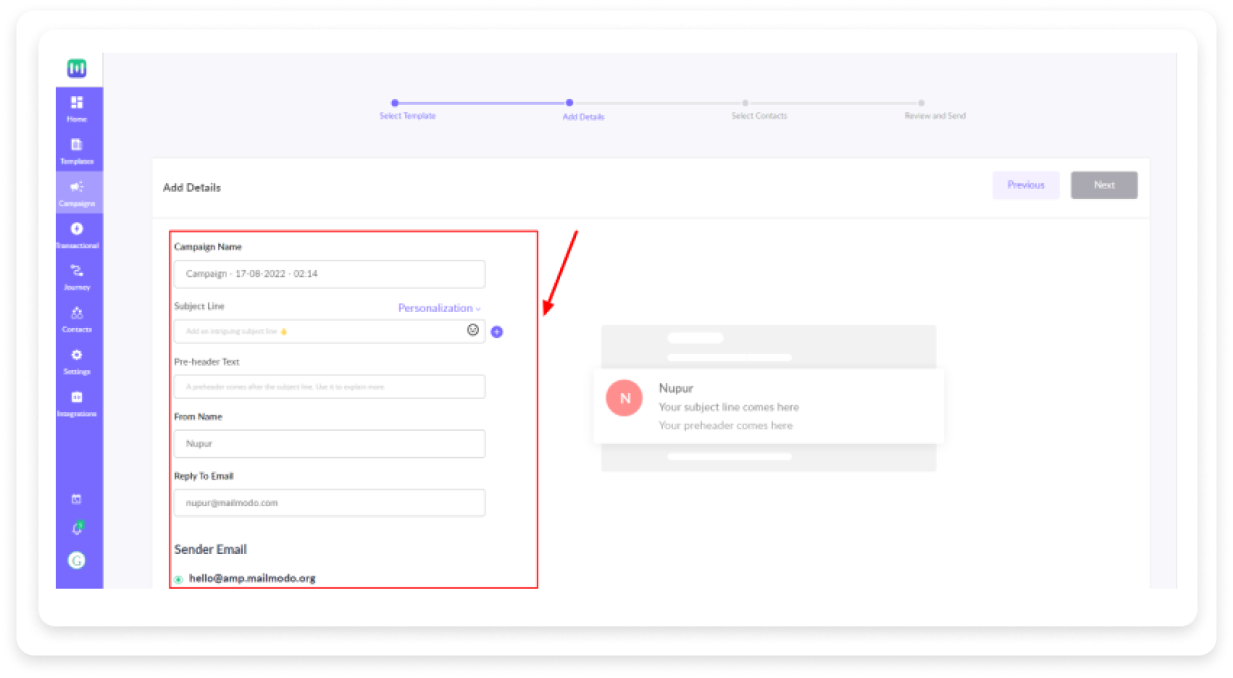This screenshot has width=1233, height=678.
Task: Click the plus icon beside Subject Line
Action: point(497,332)
